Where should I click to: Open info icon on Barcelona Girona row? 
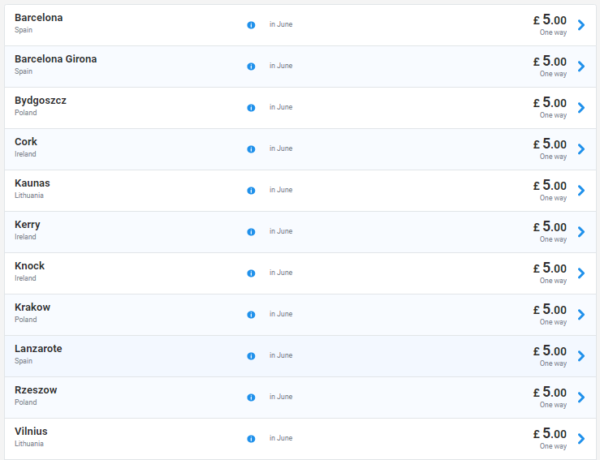click(251, 66)
